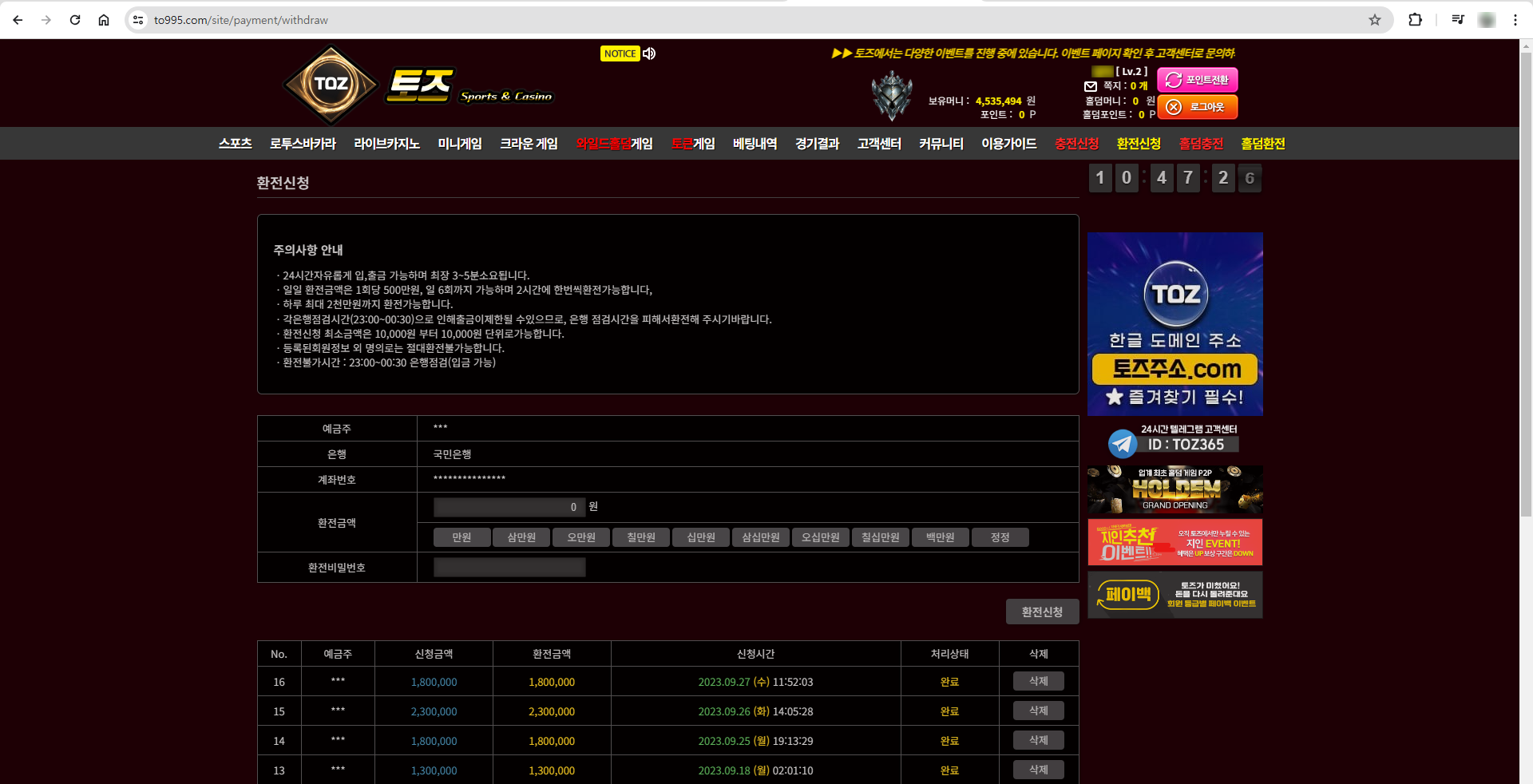Select 환전신청 in the nav bar
The width and height of the screenshot is (1533, 784).
click(x=1139, y=144)
